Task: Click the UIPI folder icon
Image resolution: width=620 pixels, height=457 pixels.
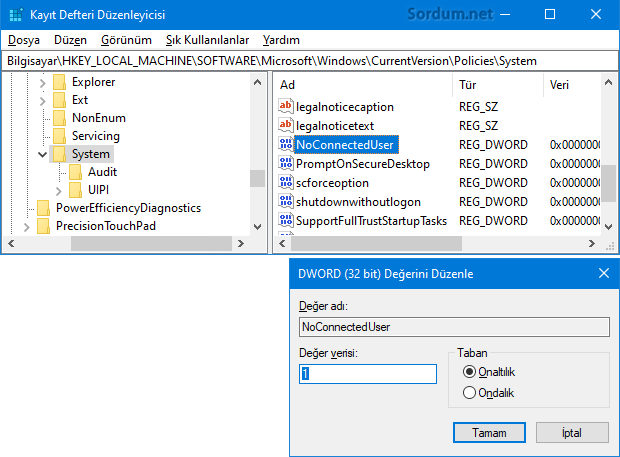Action: click(75, 190)
